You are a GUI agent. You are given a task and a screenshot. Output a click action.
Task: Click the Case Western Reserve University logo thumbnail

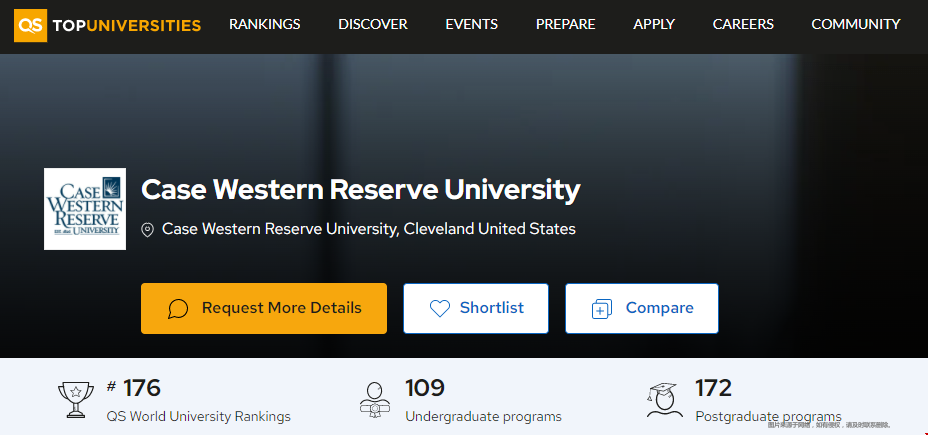click(85, 209)
